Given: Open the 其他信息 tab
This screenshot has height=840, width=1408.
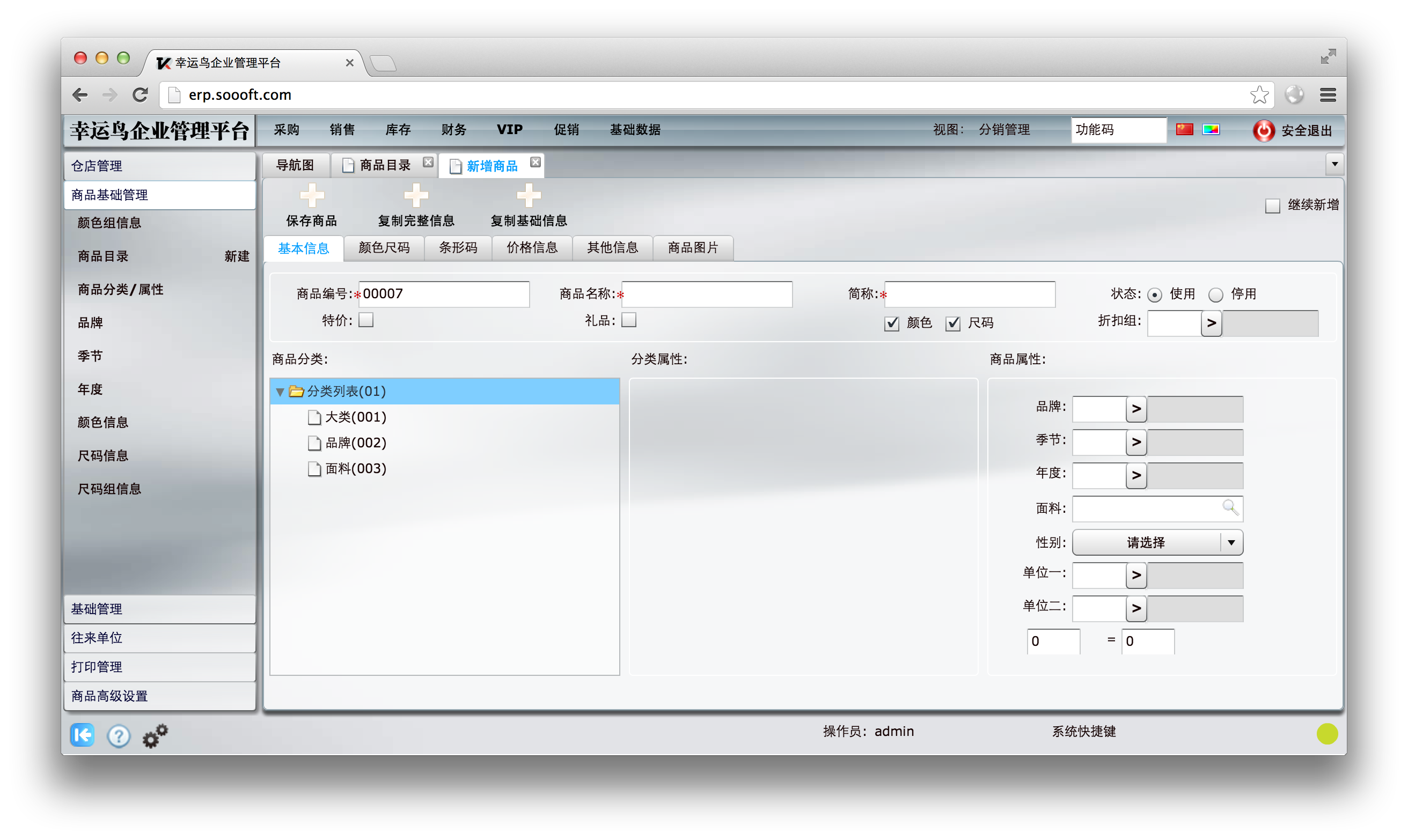Looking at the screenshot, I should pyautogui.click(x=613, y=248).
